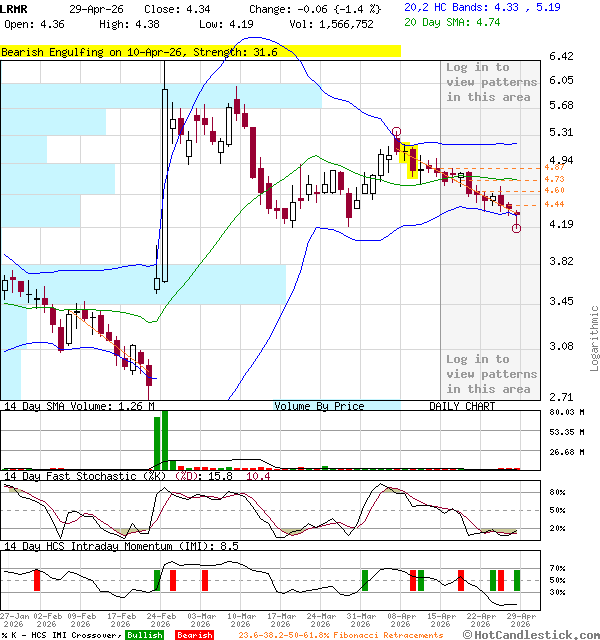The height and width of the screenshot is (640, 600).
Task: Click the tall white gap-up candle in late February
Action: pyautogui.click(x=165, y=185)
